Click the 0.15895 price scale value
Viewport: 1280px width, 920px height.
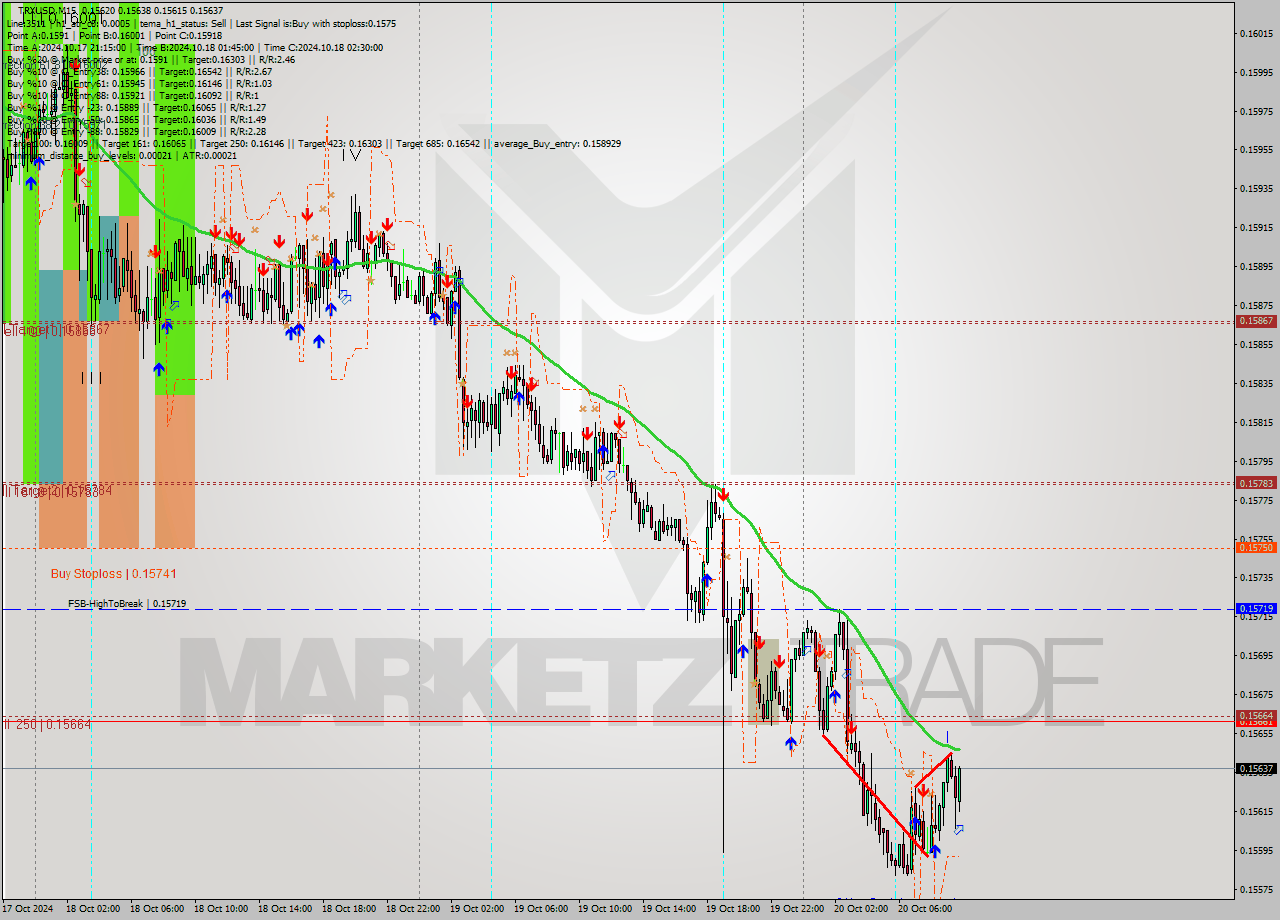click(1256, 266)
